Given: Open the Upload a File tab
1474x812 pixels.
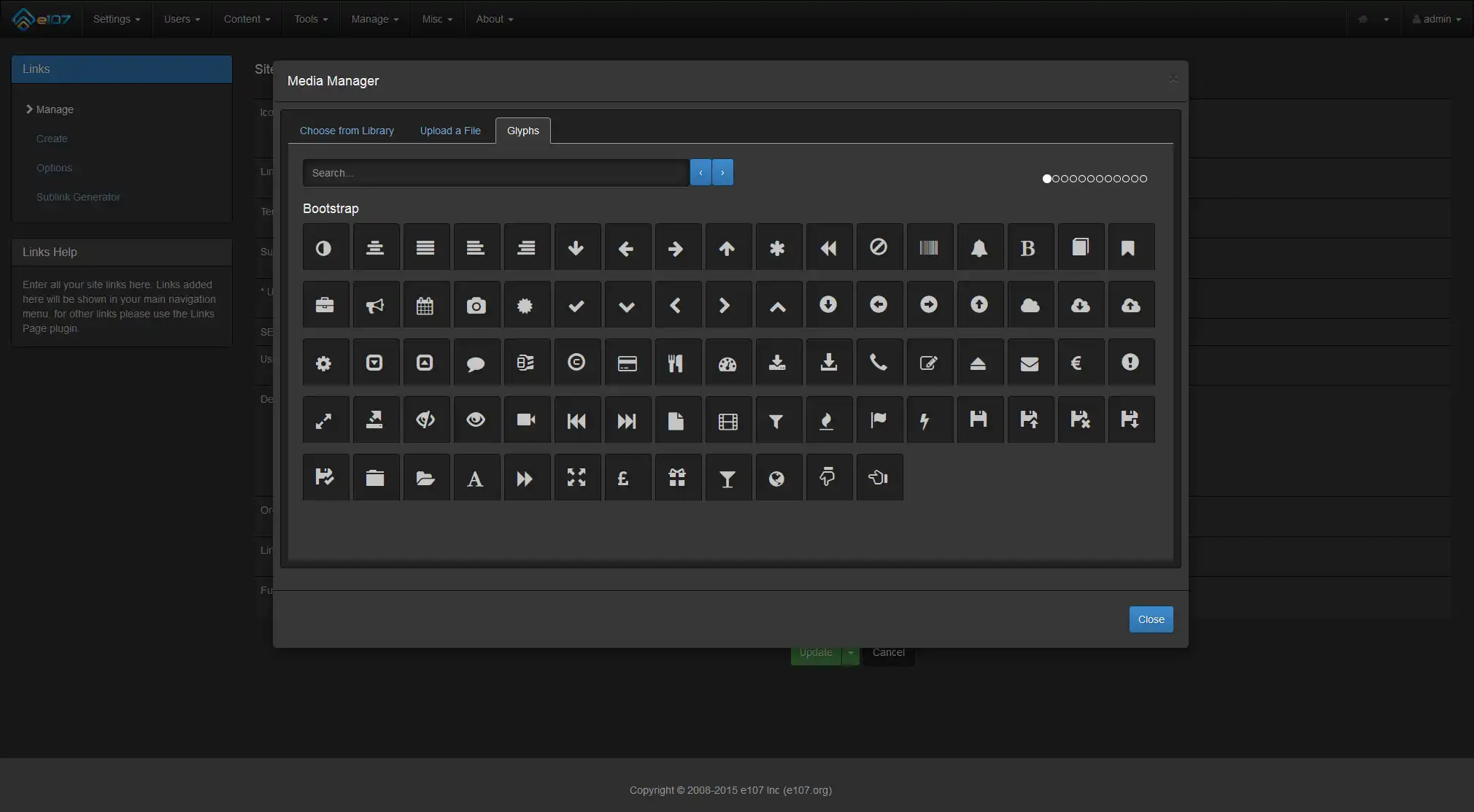Looking at the screenshot, I should (x=450, y=131).
